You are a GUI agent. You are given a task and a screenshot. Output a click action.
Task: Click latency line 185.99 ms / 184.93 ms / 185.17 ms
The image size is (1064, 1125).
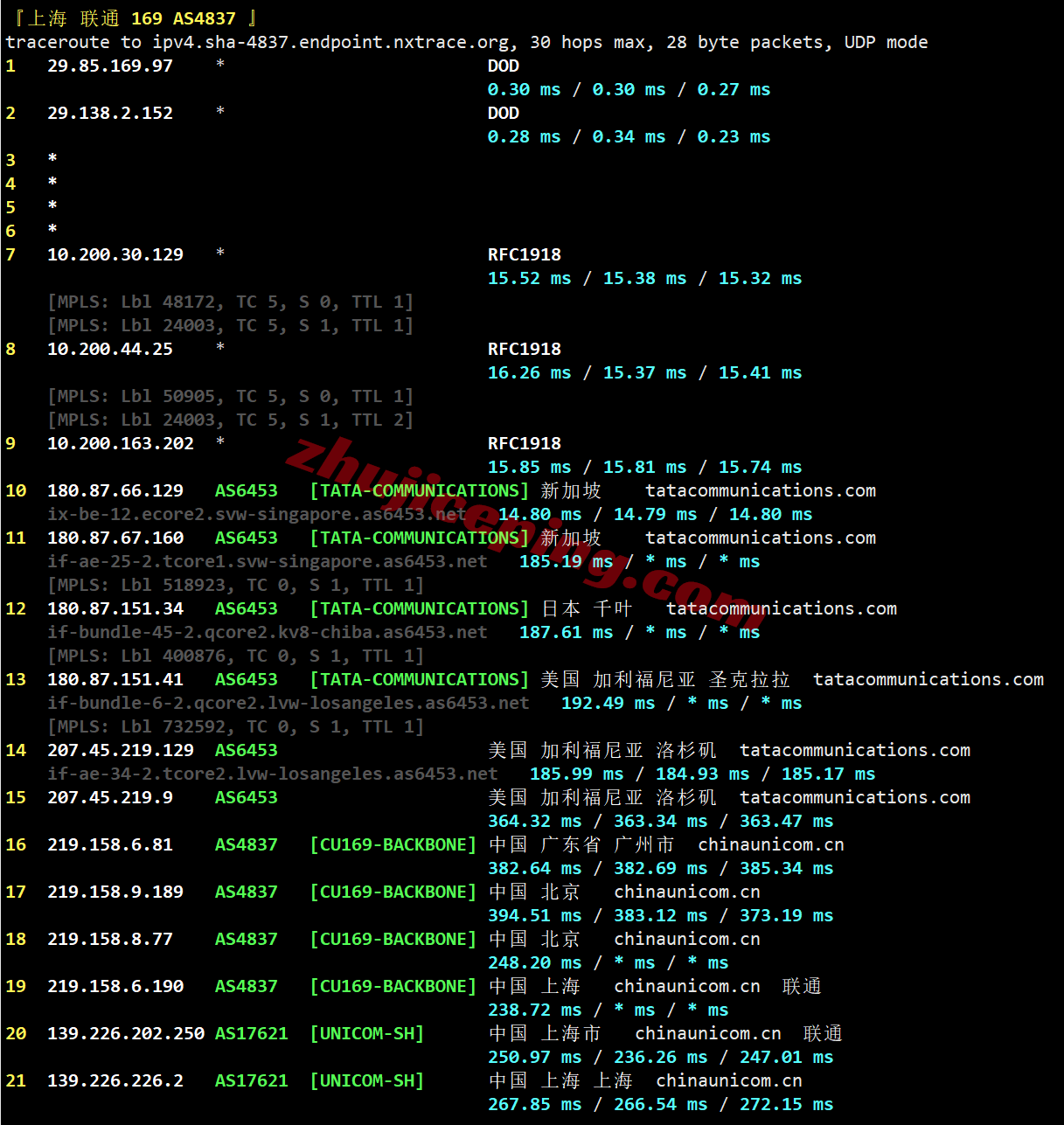click(x=702, y=774)
